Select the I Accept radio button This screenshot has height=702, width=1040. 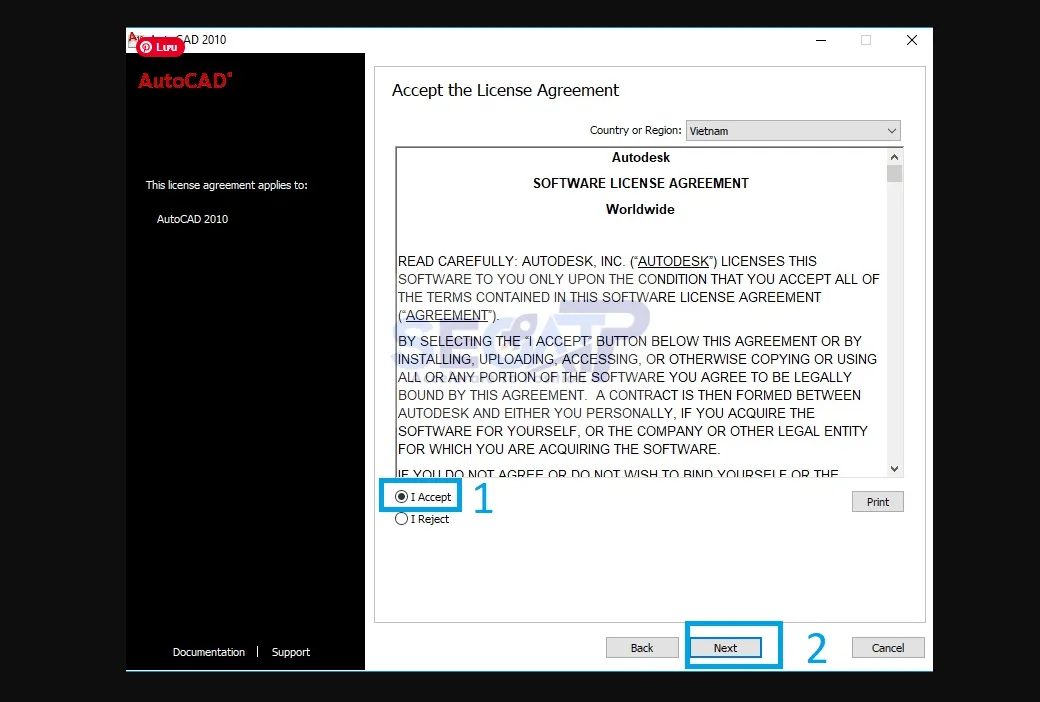pos(402,496)
